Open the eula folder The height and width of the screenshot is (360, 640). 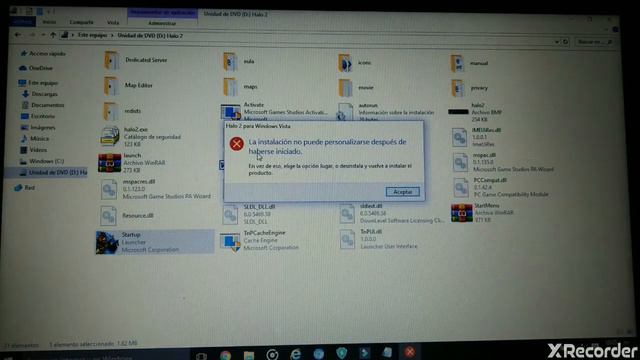(239, 62)
